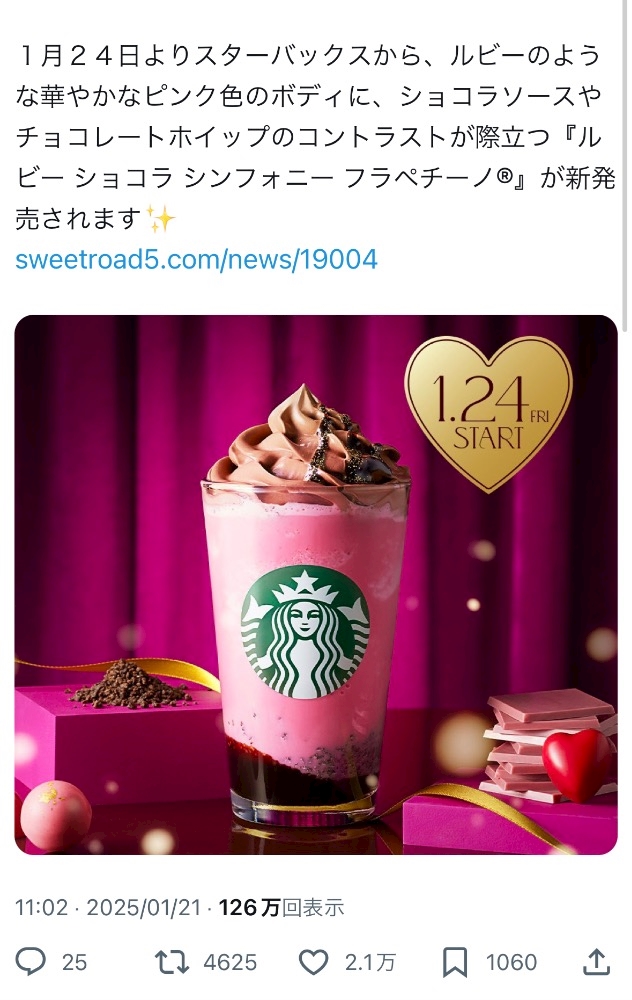
Task: Tap the retweet arrows icon
Action: tap(172, 962)
